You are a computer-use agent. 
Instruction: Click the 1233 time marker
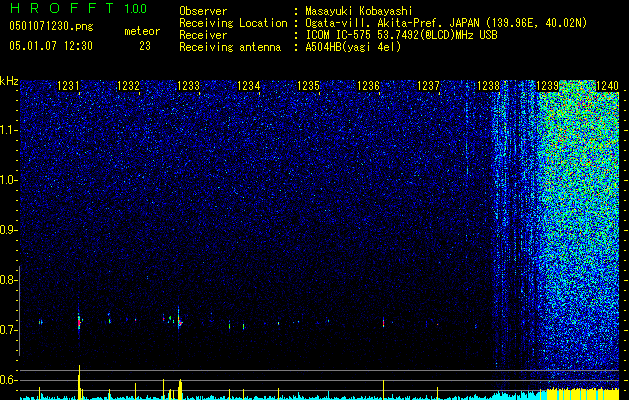(189, 86)
